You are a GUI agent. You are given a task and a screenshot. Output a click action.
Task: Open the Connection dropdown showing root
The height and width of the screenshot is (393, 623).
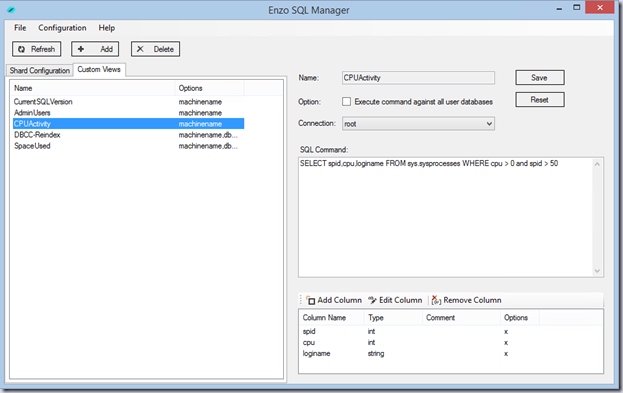point(418,124)
